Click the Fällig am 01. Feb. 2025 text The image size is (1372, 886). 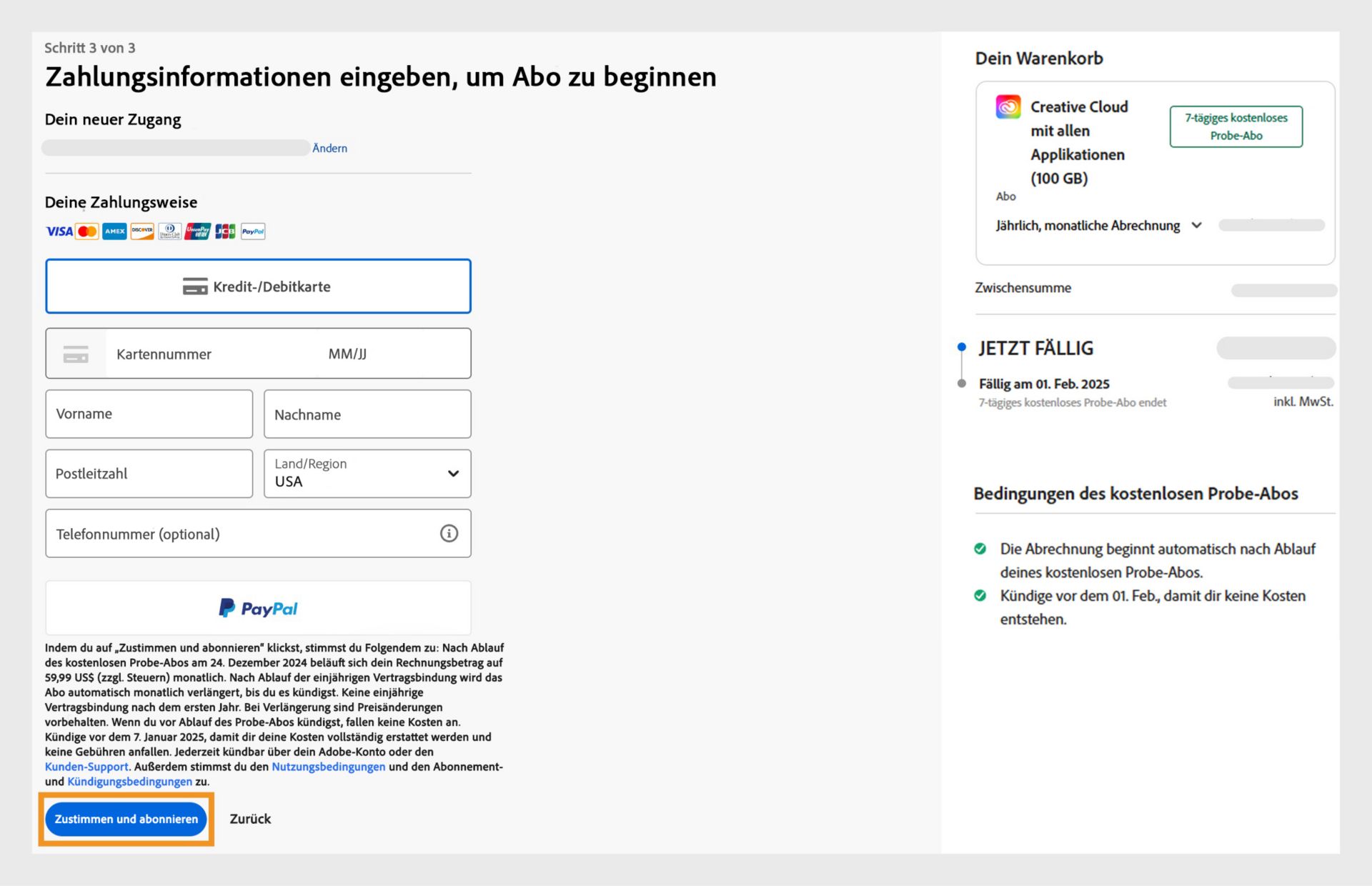1044,384
